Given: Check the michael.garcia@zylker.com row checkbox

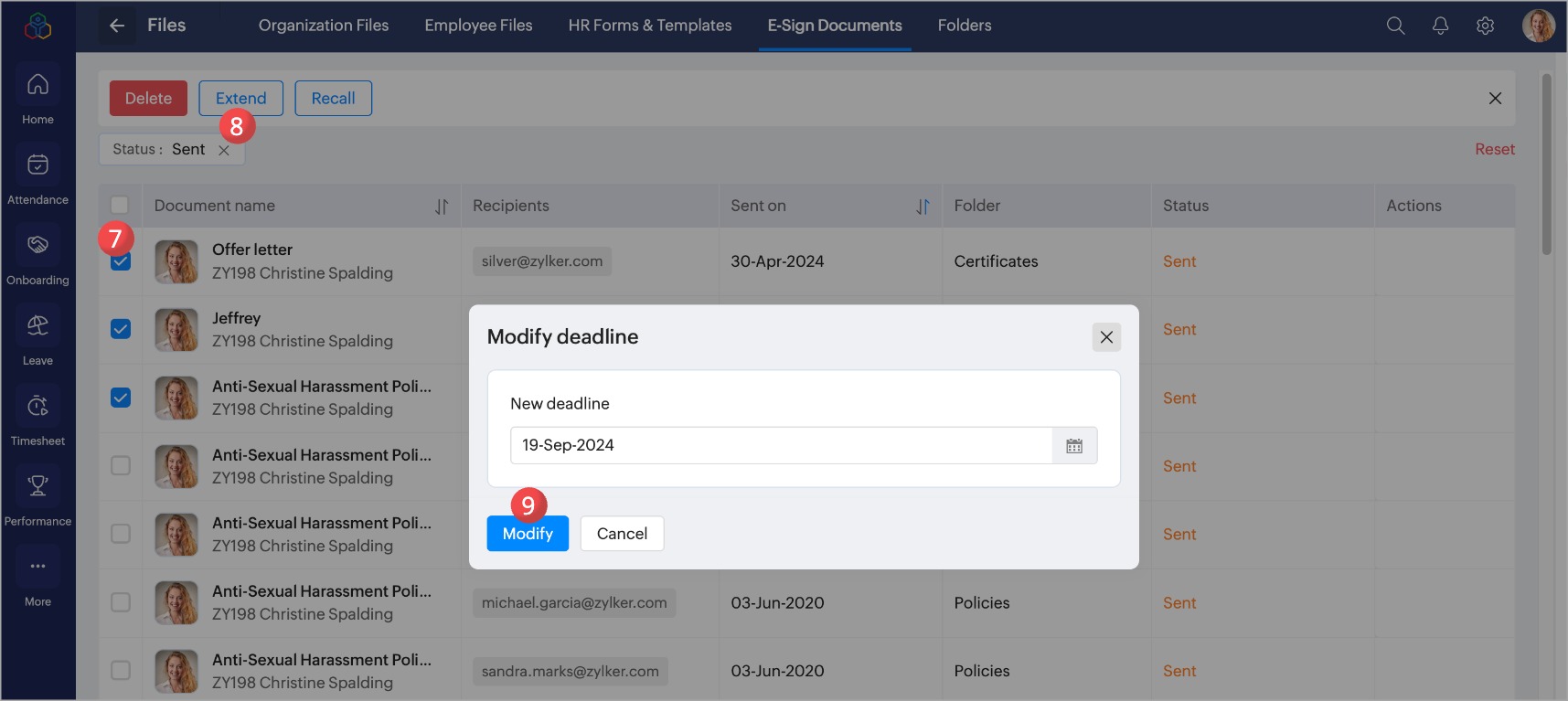Looking at the screenshot, I should pos(121,602).
